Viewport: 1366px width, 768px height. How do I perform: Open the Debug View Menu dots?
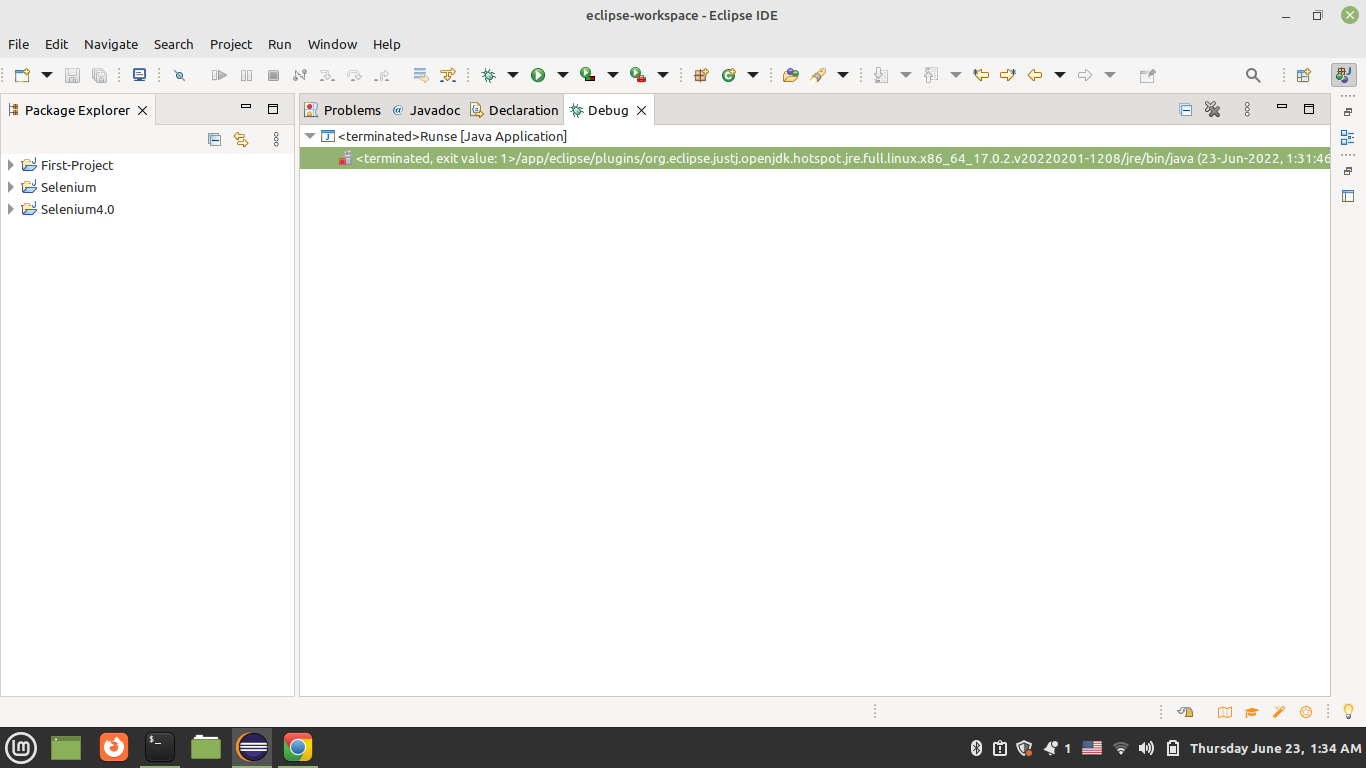pyautogui.click(x=1247, y=110)
